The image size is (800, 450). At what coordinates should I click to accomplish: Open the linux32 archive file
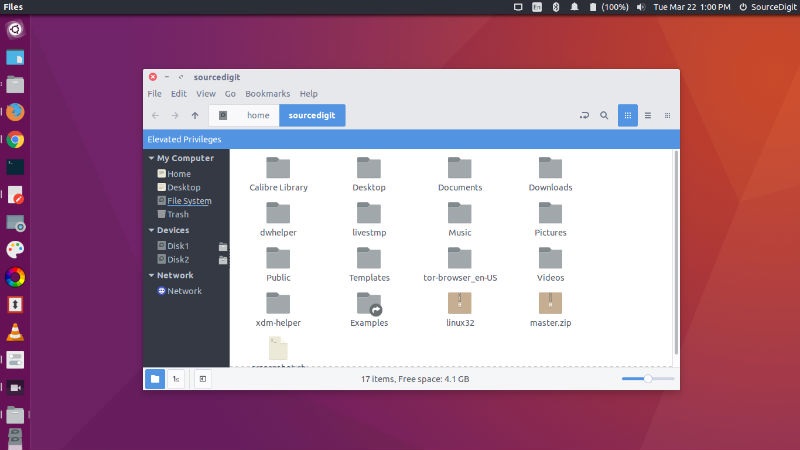(460, 303)
